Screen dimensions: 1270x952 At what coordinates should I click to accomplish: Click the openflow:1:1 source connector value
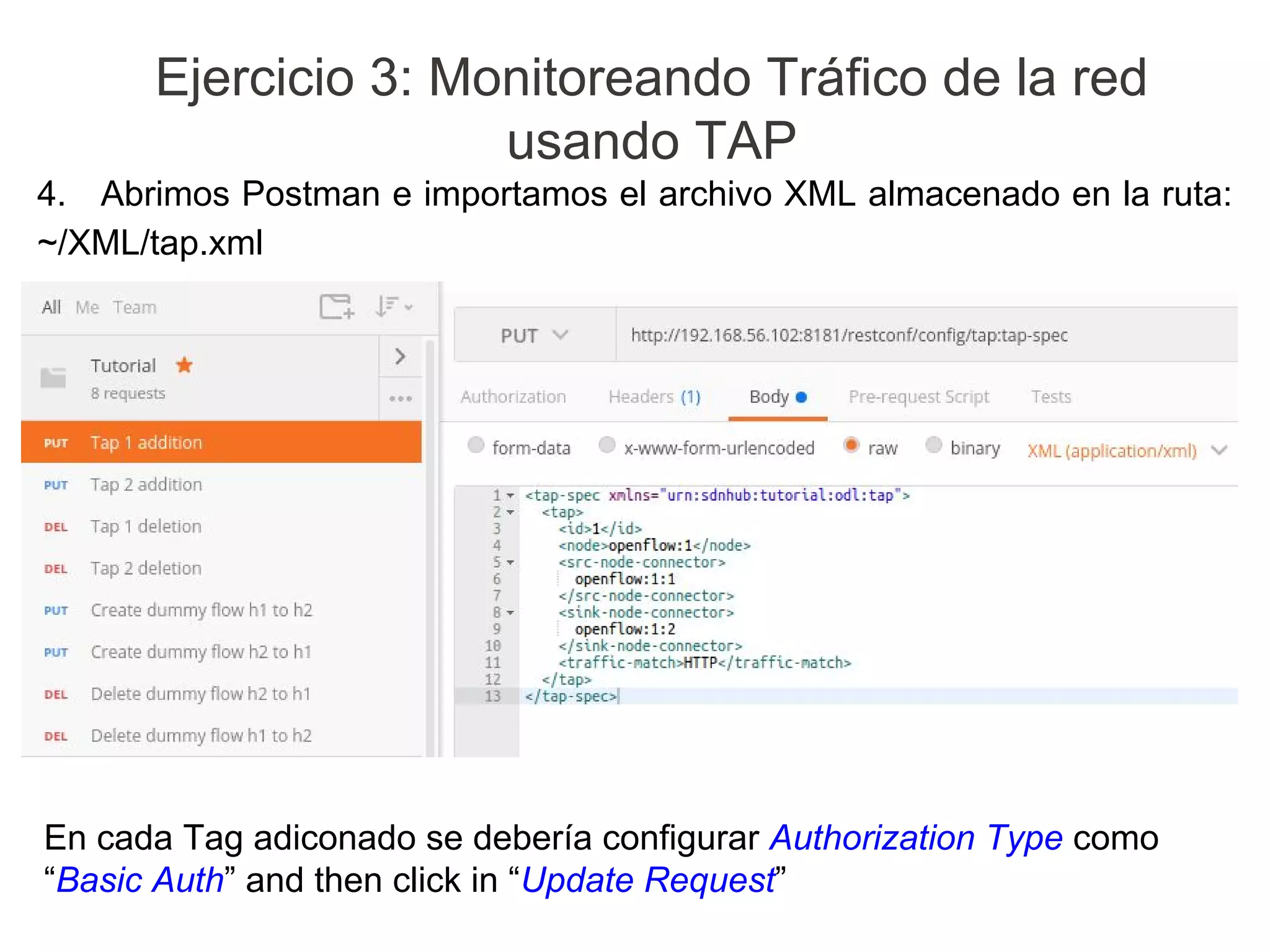[x=625, y=579]
